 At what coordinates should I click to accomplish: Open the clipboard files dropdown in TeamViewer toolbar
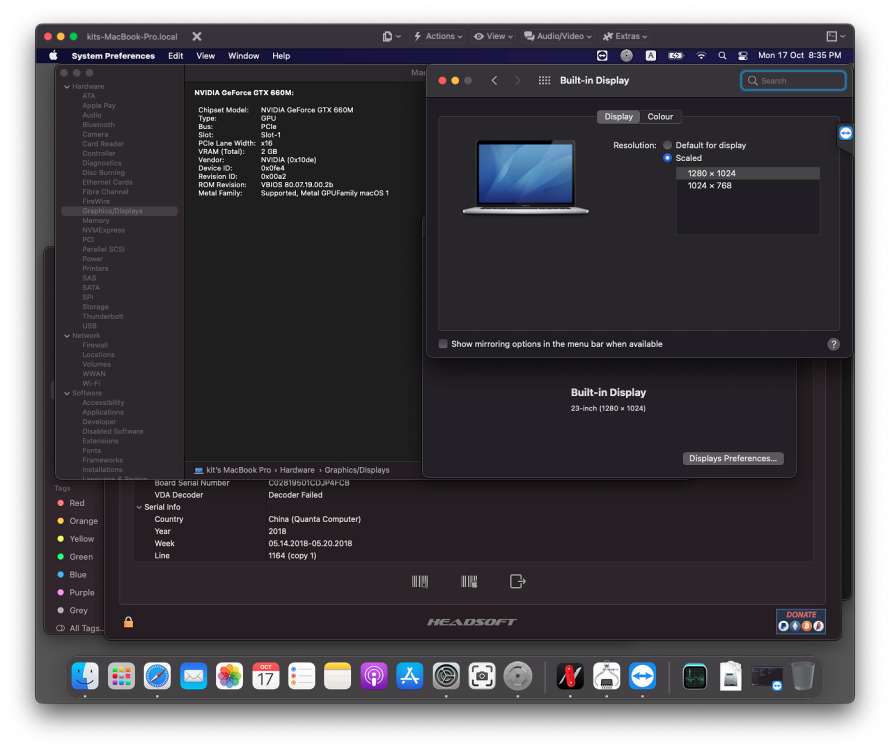(x=391, y=36)
